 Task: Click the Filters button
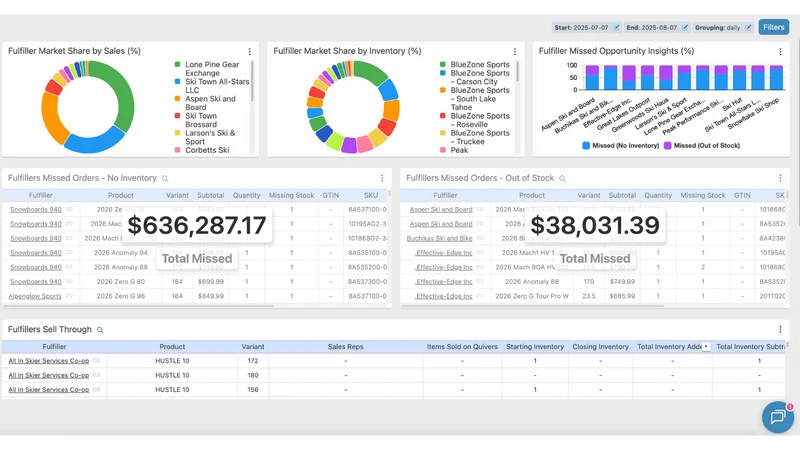(x=773, y=27)
